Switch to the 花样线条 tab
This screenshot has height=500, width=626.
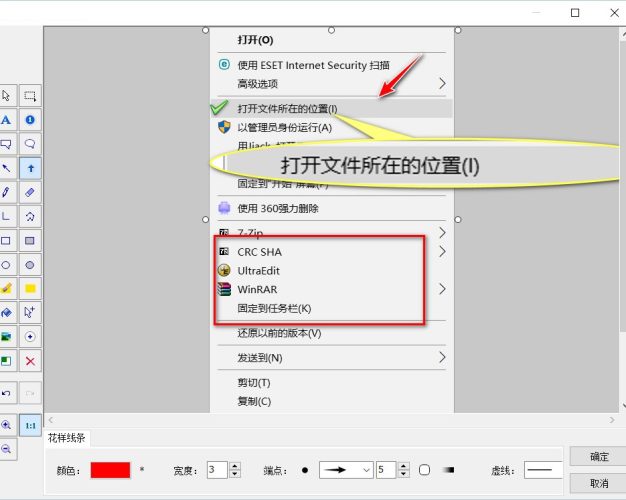(x=67, y=438)
